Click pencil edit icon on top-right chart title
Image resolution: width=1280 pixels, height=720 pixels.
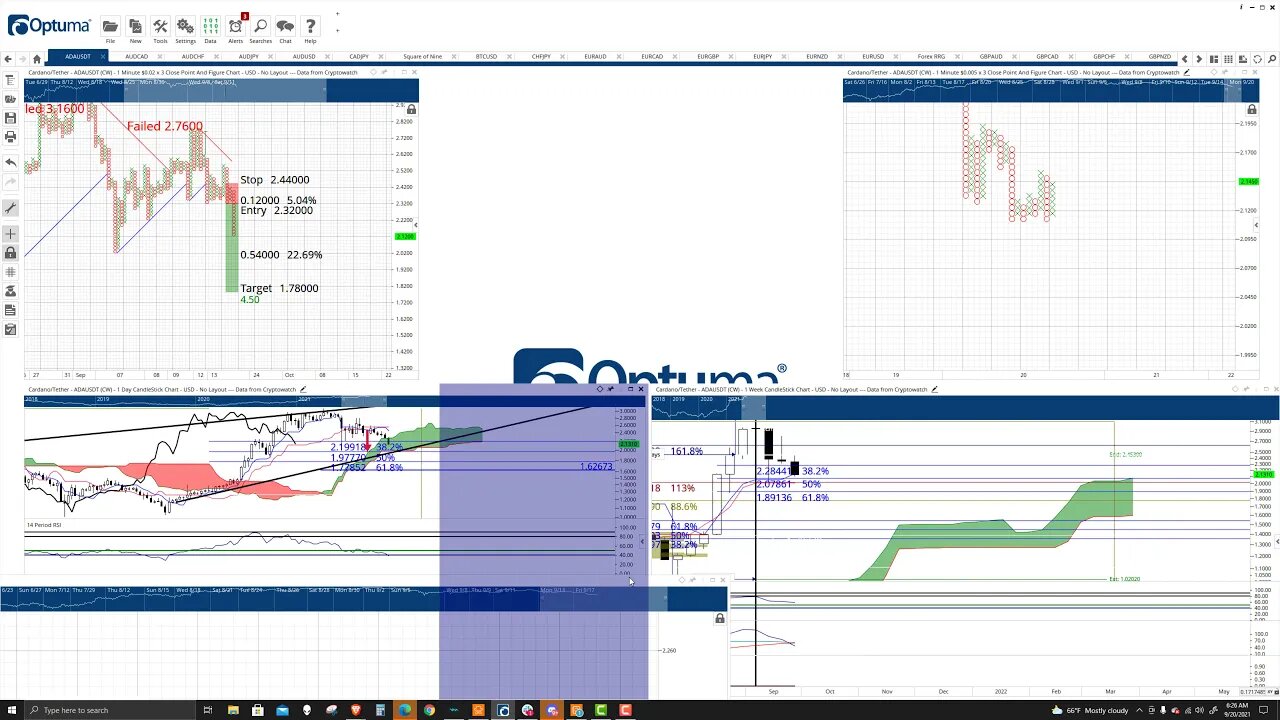coord(1187,72)
